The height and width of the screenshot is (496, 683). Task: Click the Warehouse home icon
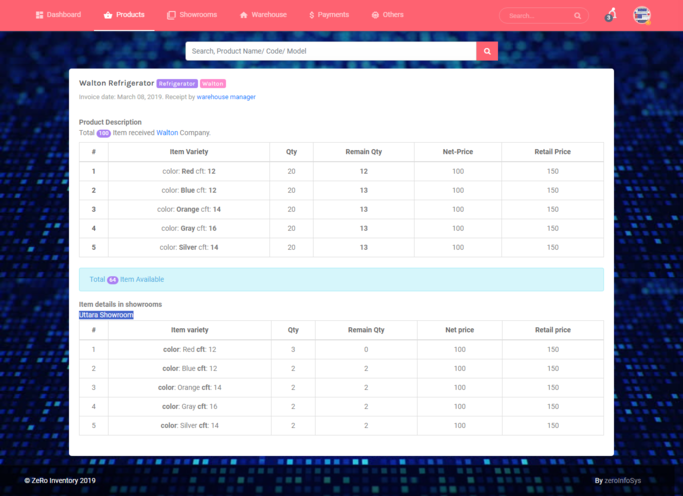(x=243, y=15)
